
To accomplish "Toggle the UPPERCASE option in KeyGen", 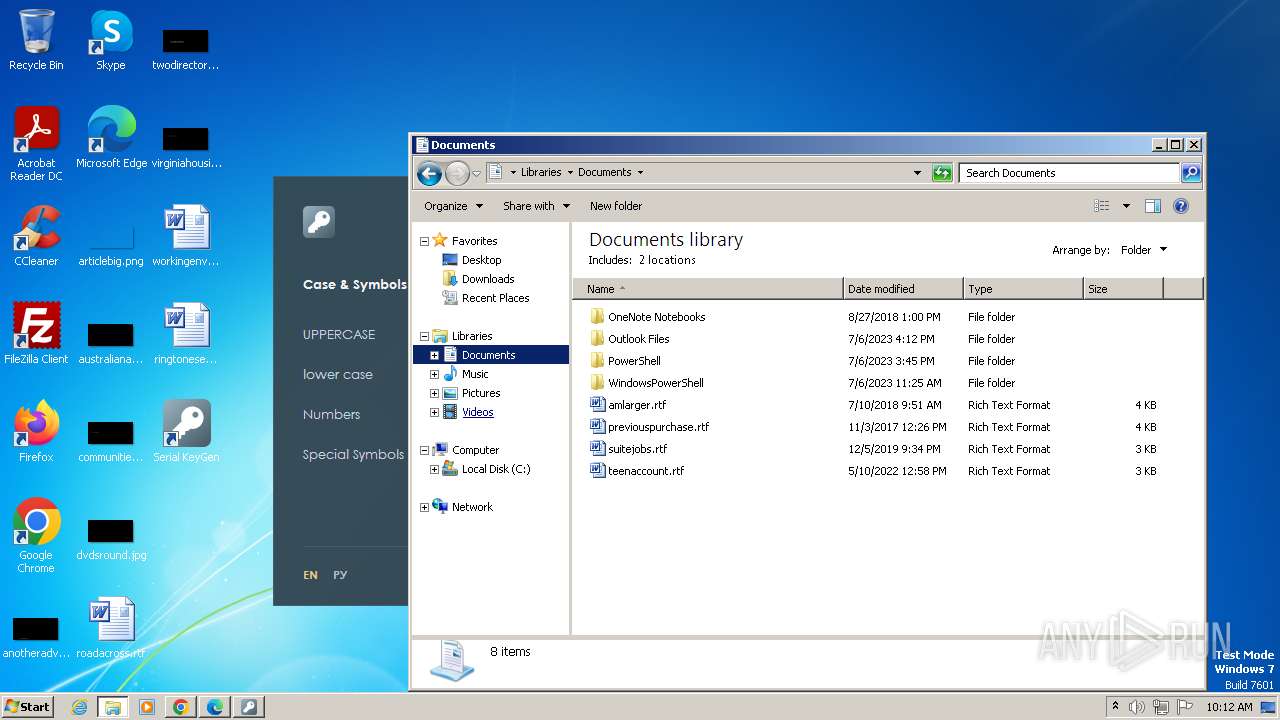I will click(x=339, y=334).
